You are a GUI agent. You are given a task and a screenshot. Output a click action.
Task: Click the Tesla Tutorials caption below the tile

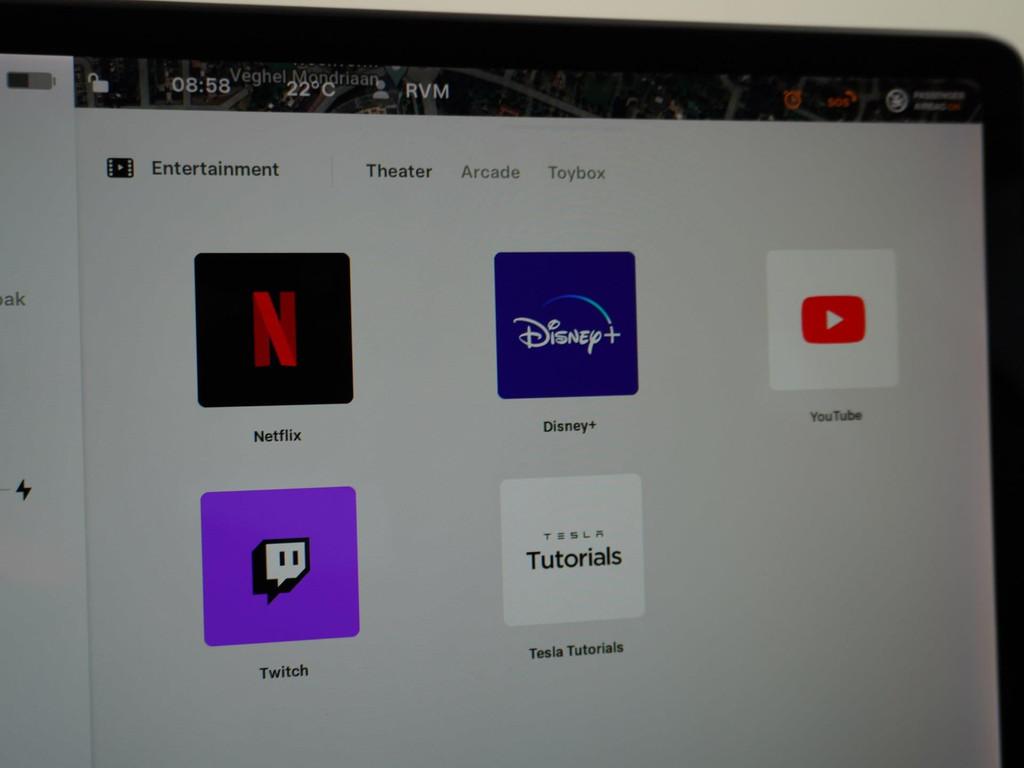[x=576, y=650]
